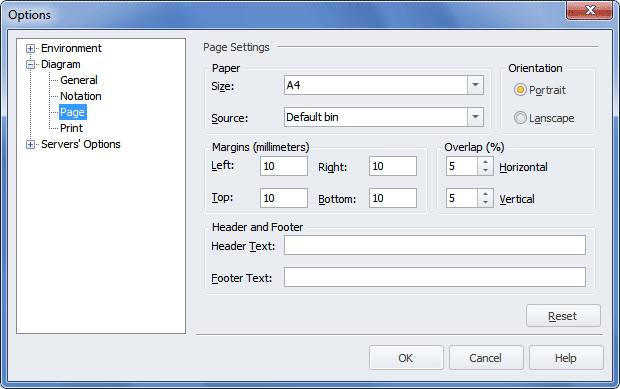Image resolution: width=620 pixels, height=389 pixels.
Task: Click the Top margin field
Action: tap(284, 198)
